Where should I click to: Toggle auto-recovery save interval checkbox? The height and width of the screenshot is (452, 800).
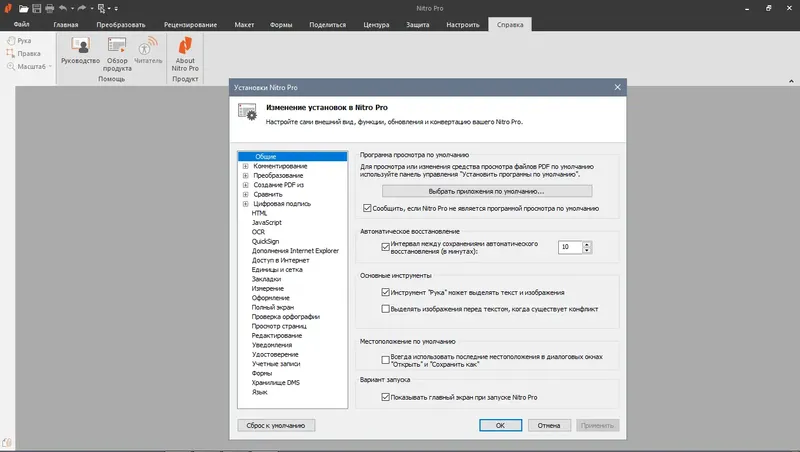[386, 247]
